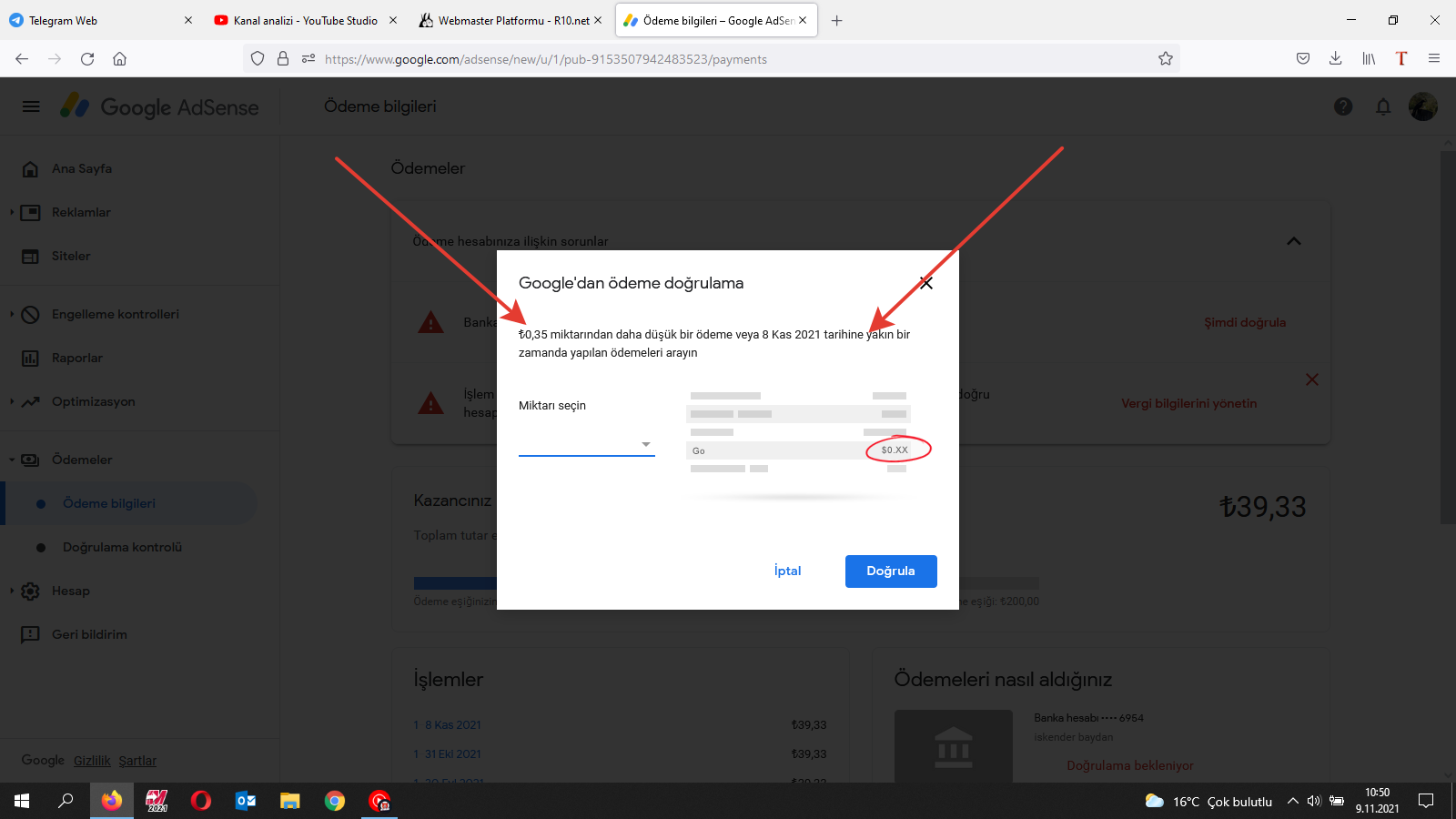This screenshot has height=819, width=1456.
Task: Open Engelleme kontrolleri in sidebar
Action: pyautogui.click(x=116, y=315)
